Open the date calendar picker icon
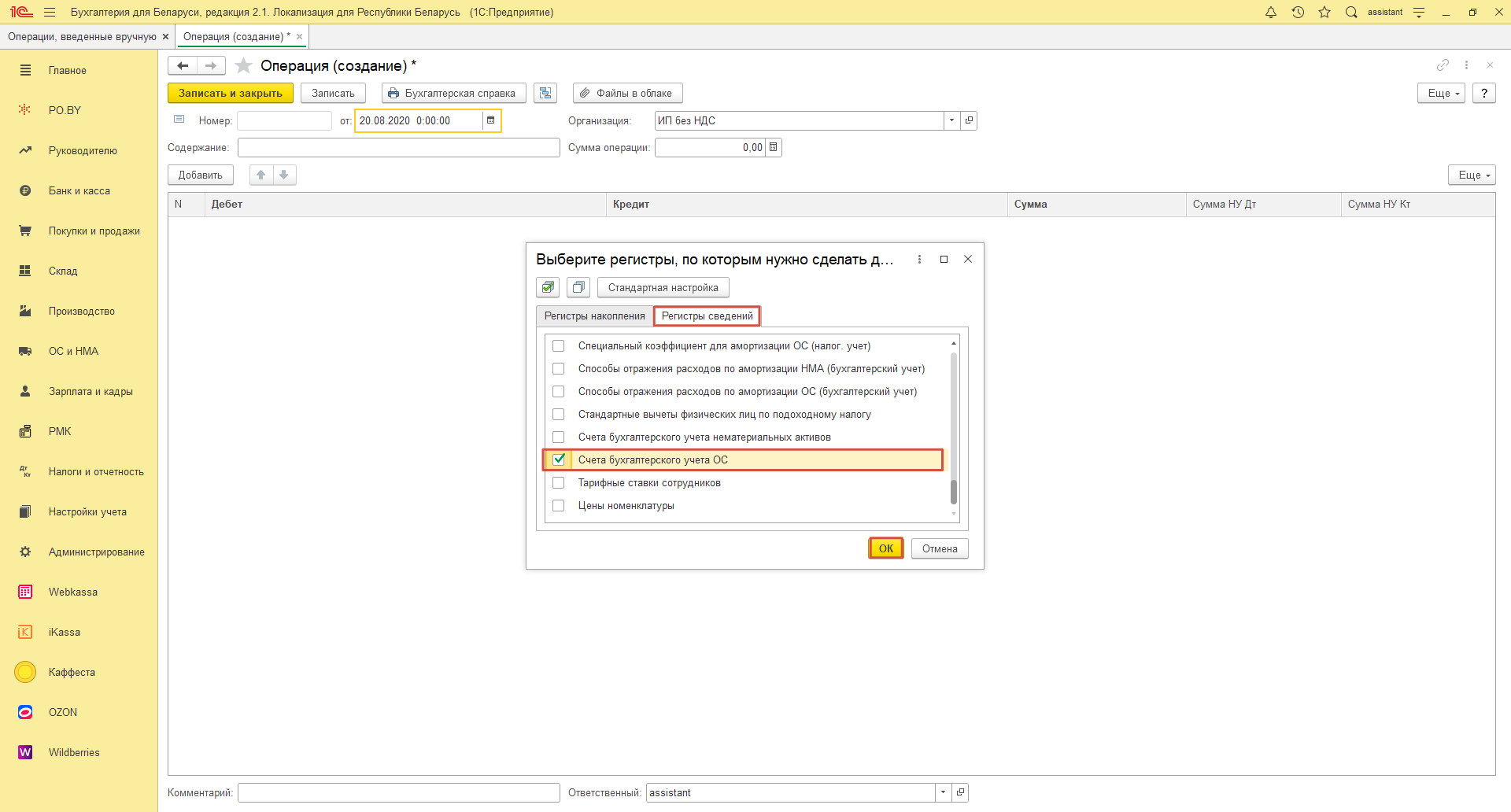The height and width of the screenshot is (812, 1511). click(x=491, y=120)
